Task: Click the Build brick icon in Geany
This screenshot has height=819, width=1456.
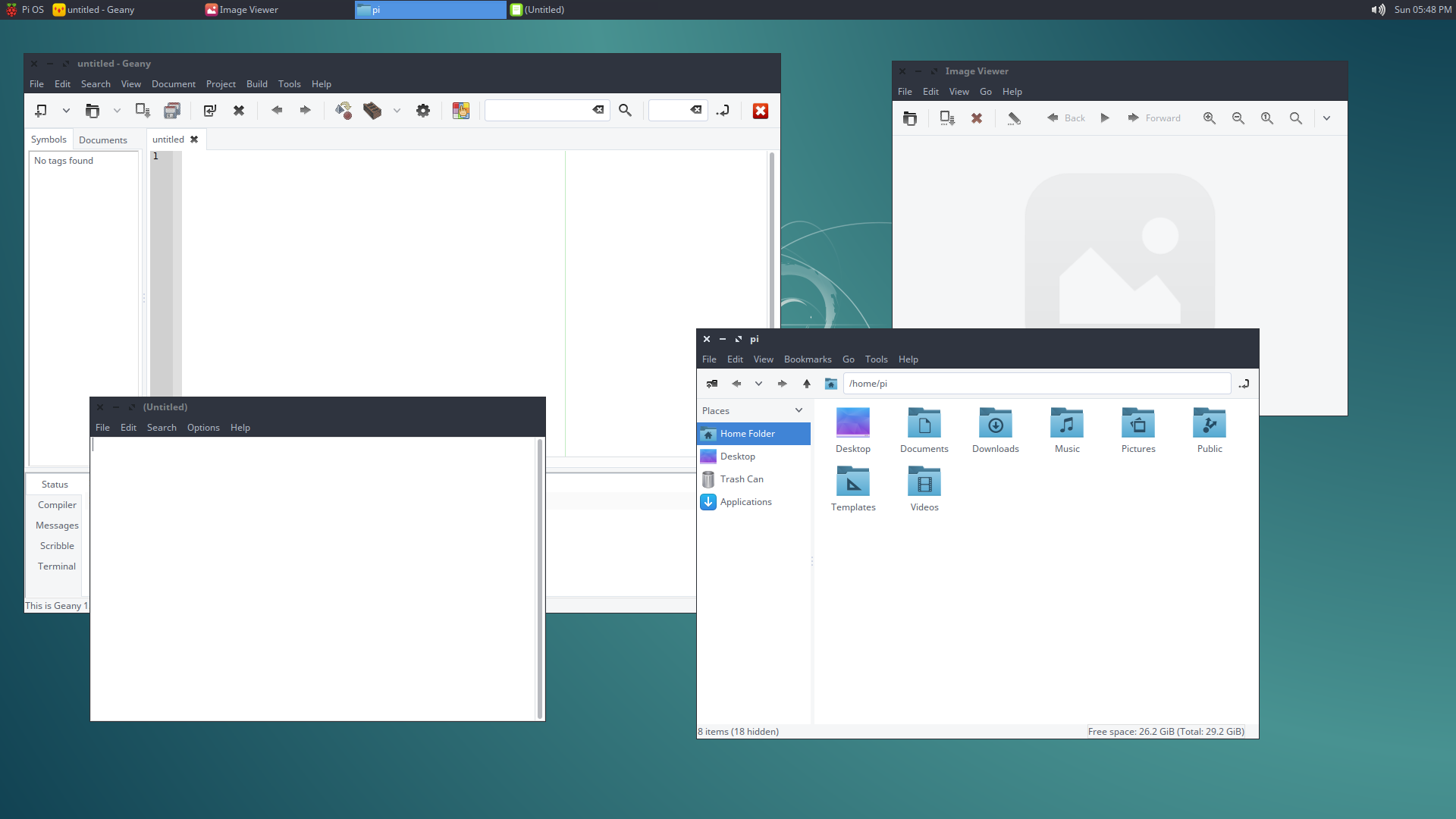Action: [x=372, y=111]
